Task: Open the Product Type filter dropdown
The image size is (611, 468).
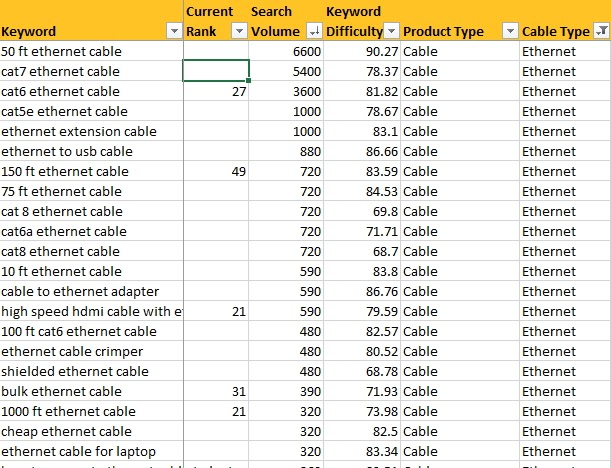Action: pyautogui.click(x=510, y=31)
